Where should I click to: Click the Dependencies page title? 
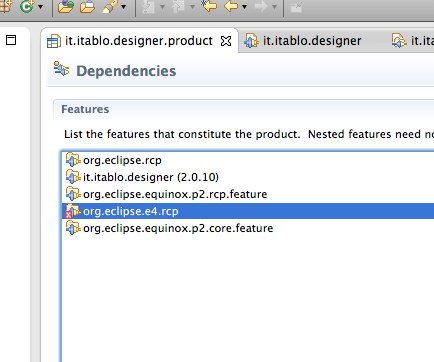[126, 71]
